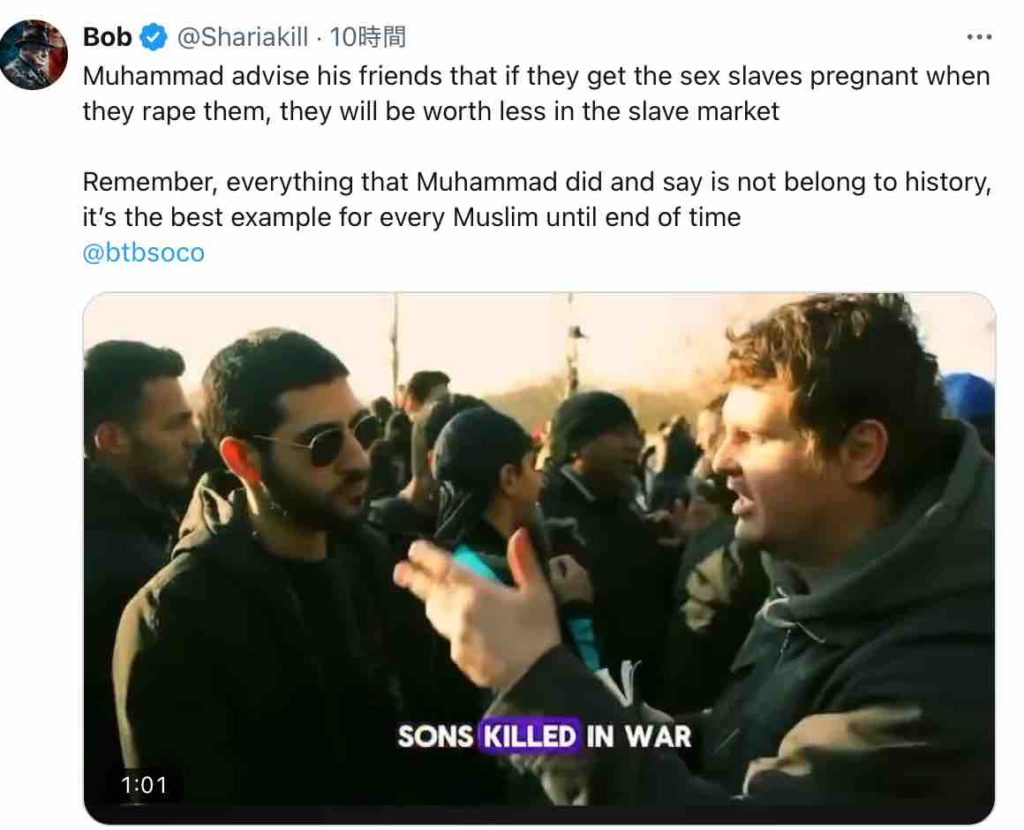Click the paragraph beginning with "Remember"
Image resolution: width=1024 pixels, height=830 pixels.
(x=535, y=199)
